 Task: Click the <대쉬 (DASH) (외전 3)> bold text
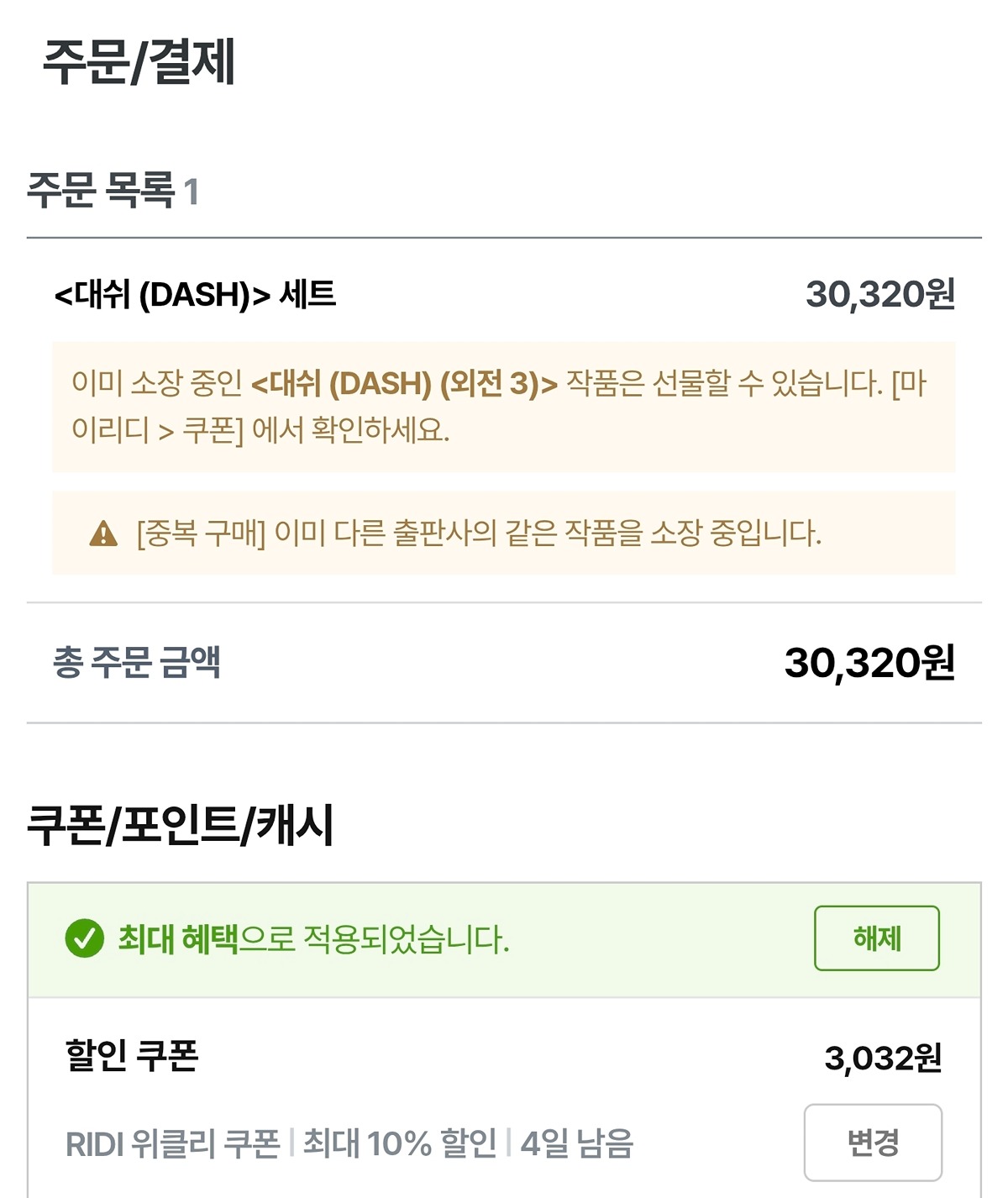404,384
